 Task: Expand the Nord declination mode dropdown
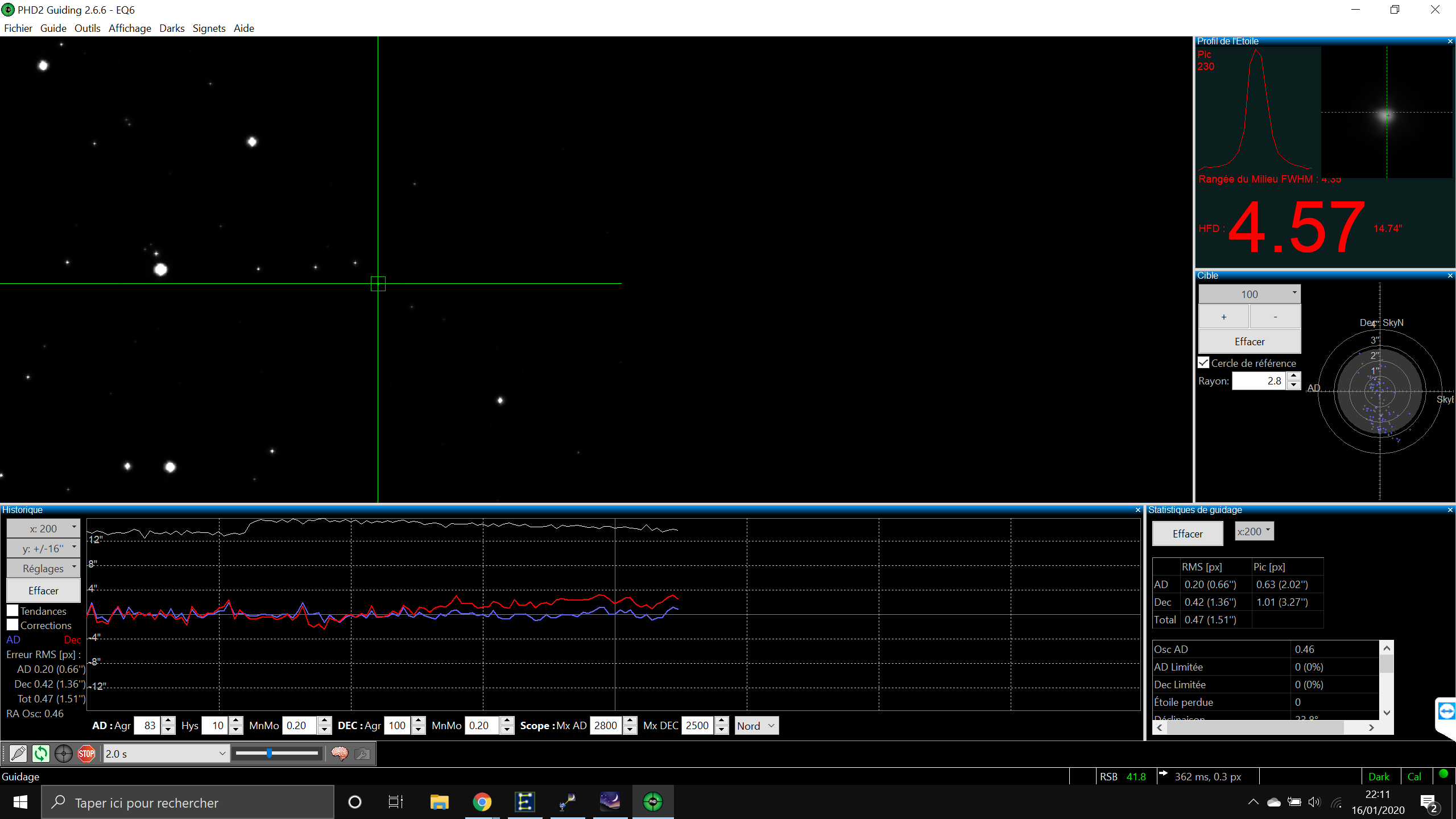pos(756,726)
